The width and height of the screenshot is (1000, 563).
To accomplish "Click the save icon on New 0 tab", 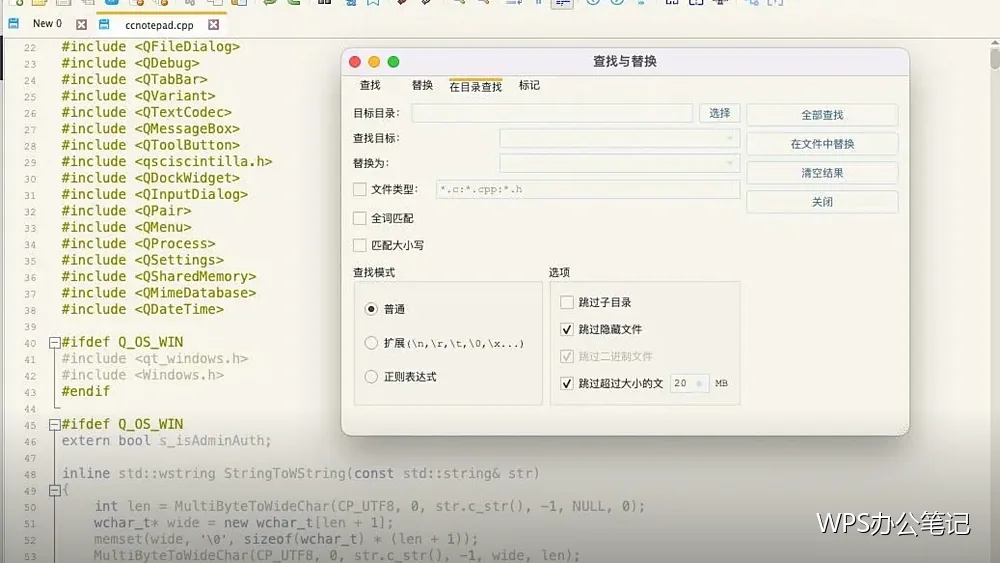I will tap(13, 24).
